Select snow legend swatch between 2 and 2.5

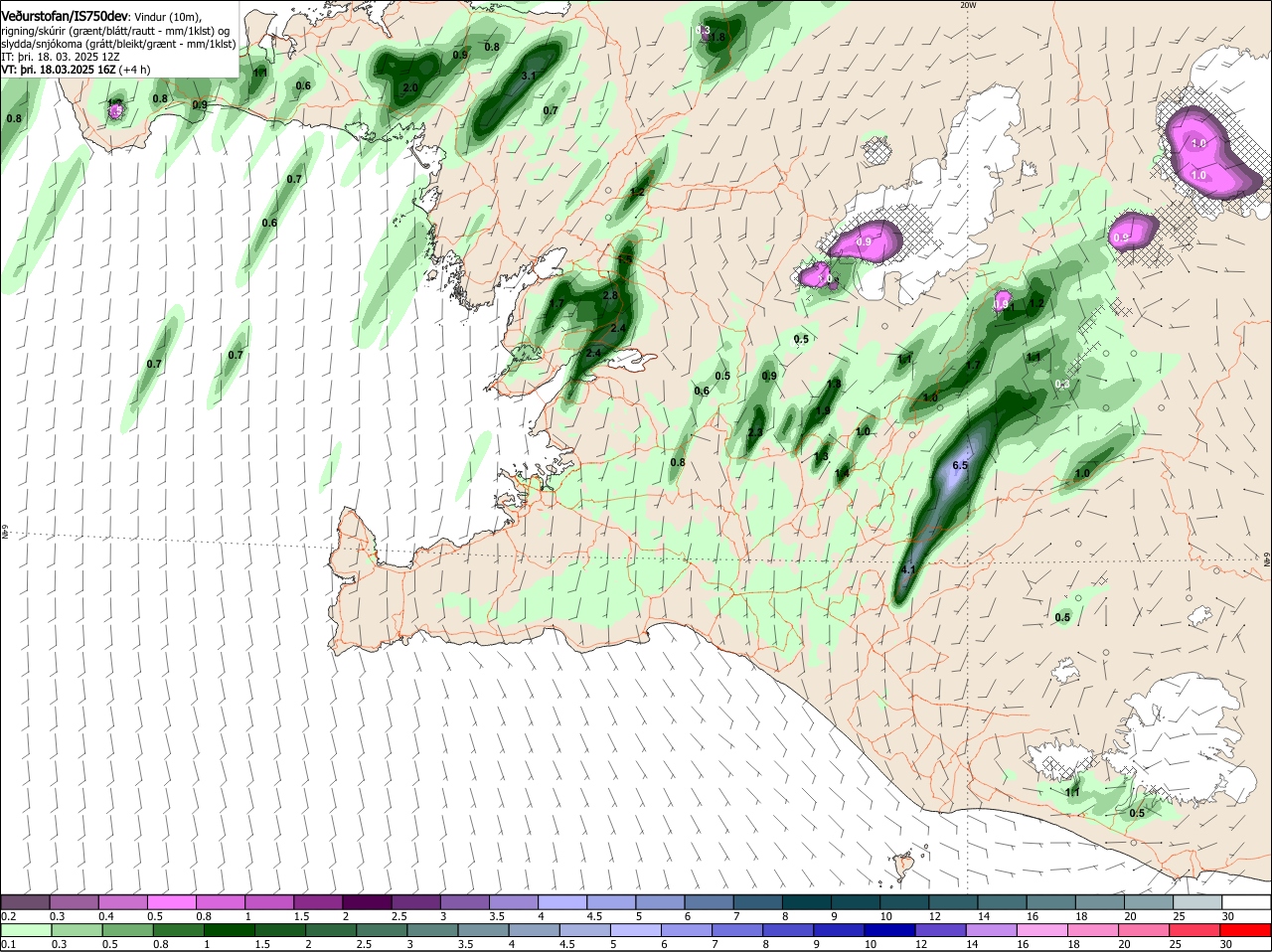tap(369, 902)
